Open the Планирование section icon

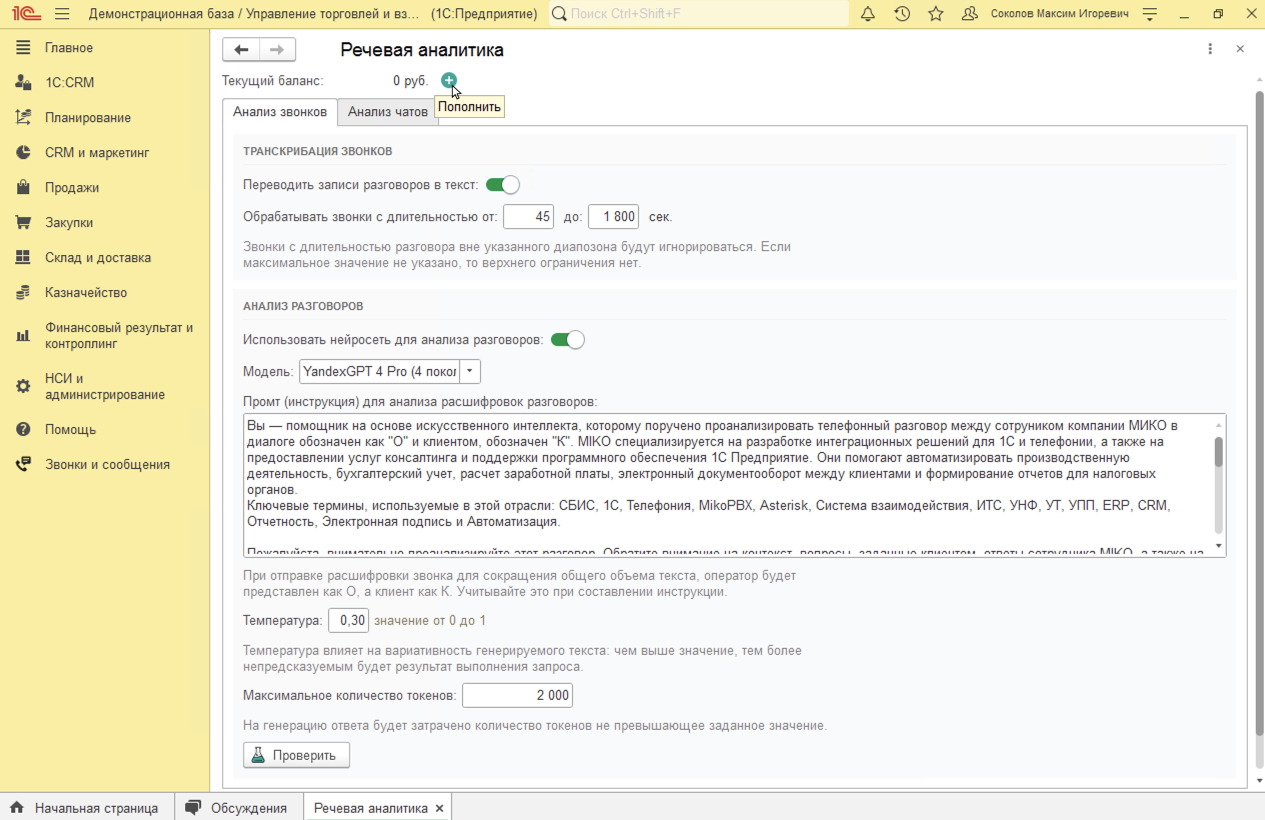[x=22, y=117]
